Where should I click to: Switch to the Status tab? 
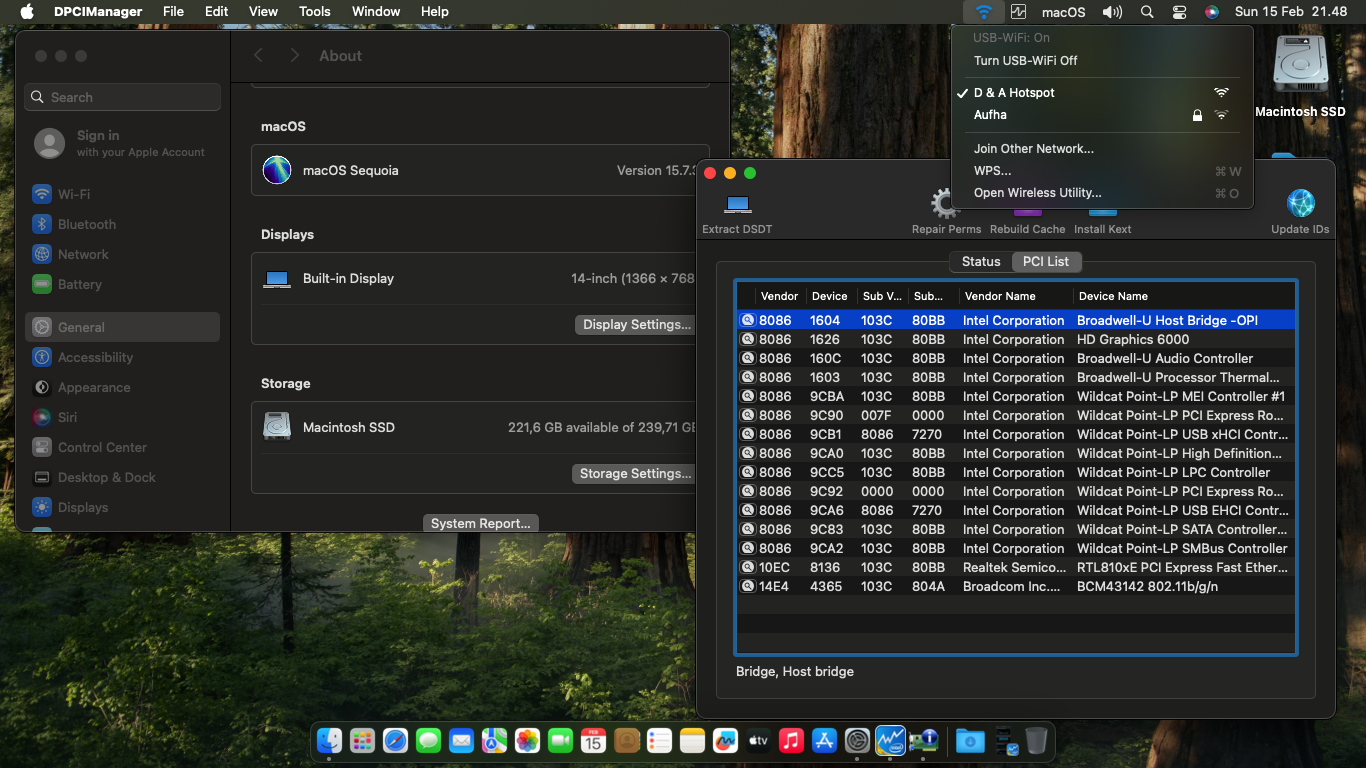981,261
